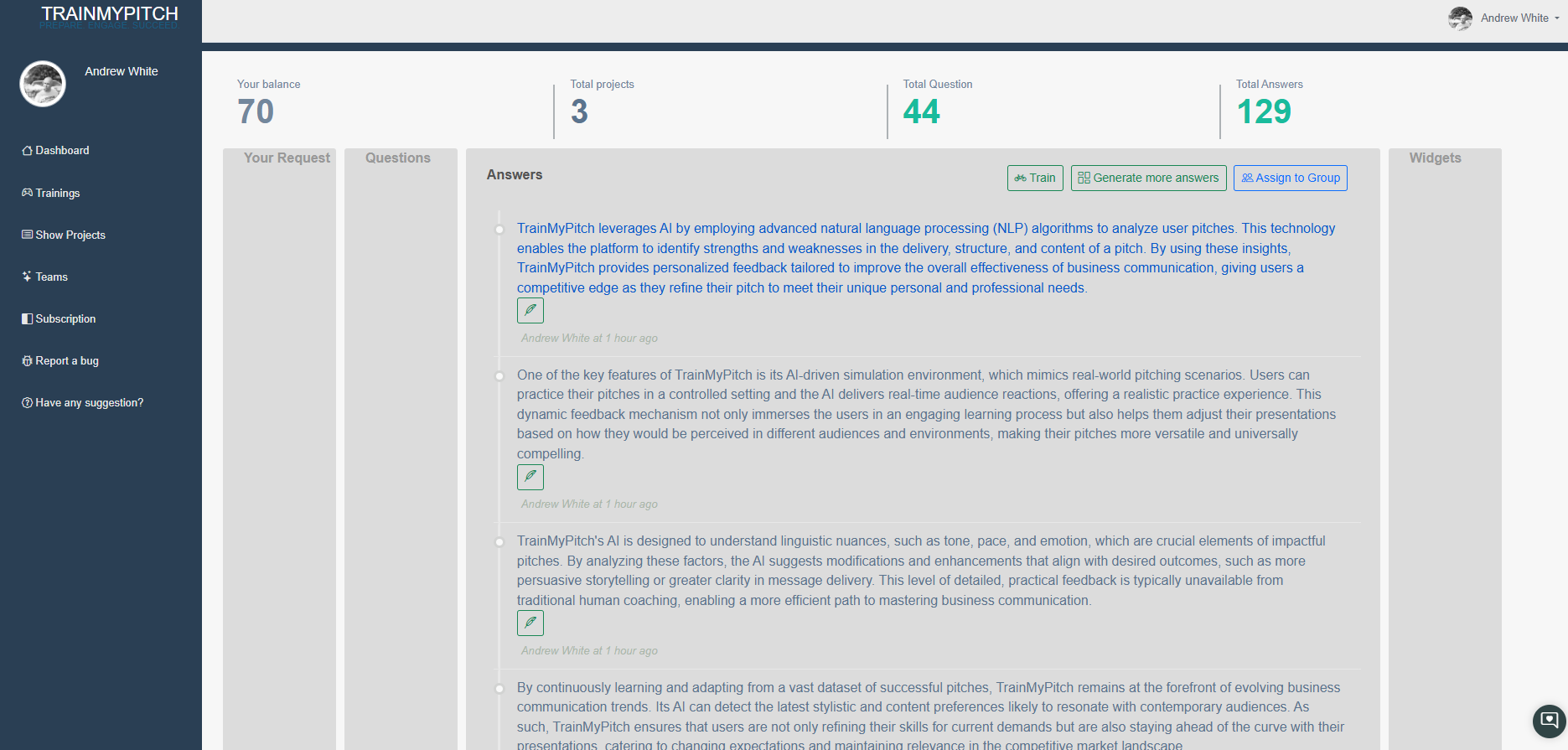The width and height of the screenshot is (1568, 750).
Task: Click the Show Projects list icon
Action: point(27,235)
